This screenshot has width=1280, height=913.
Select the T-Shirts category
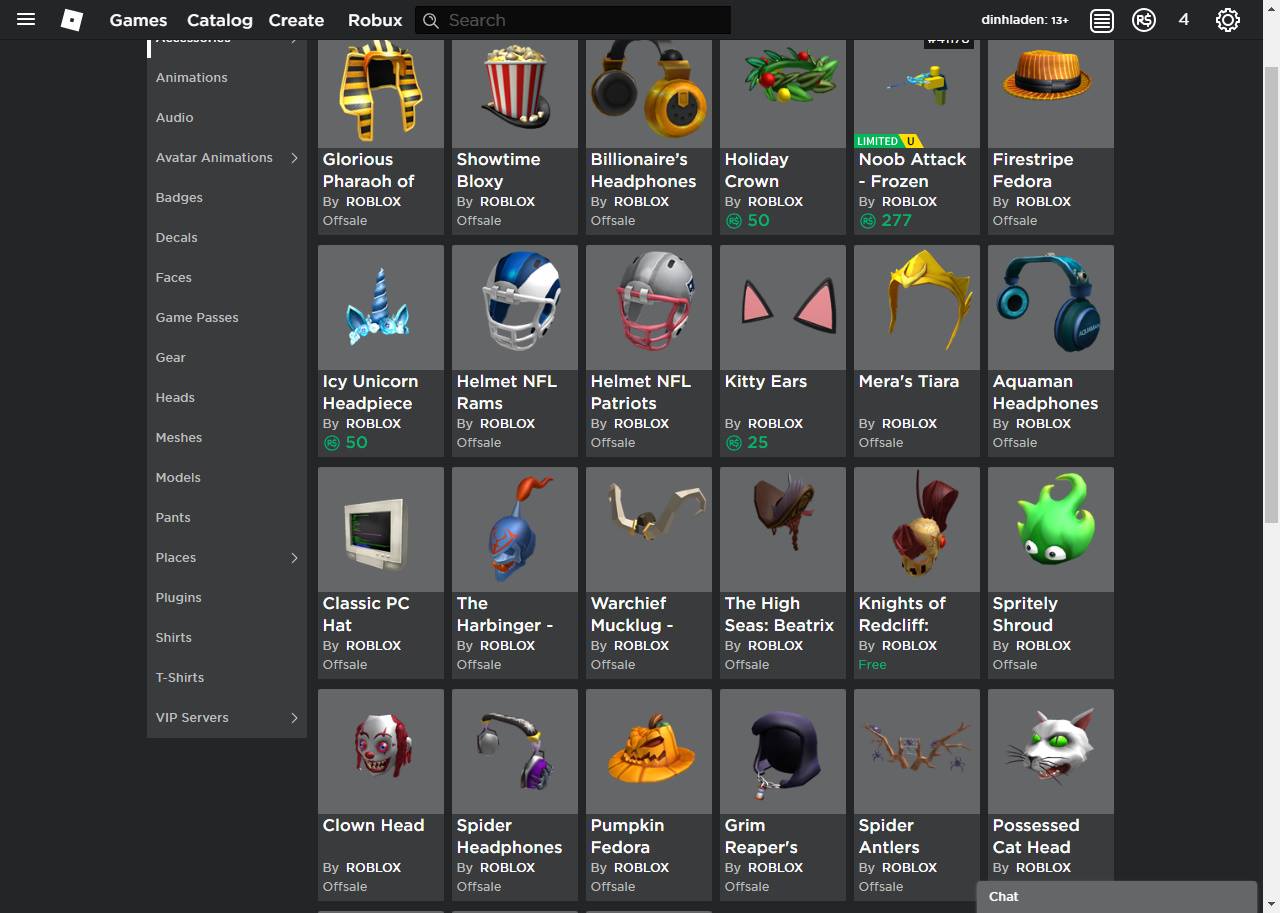pos(180,677)
